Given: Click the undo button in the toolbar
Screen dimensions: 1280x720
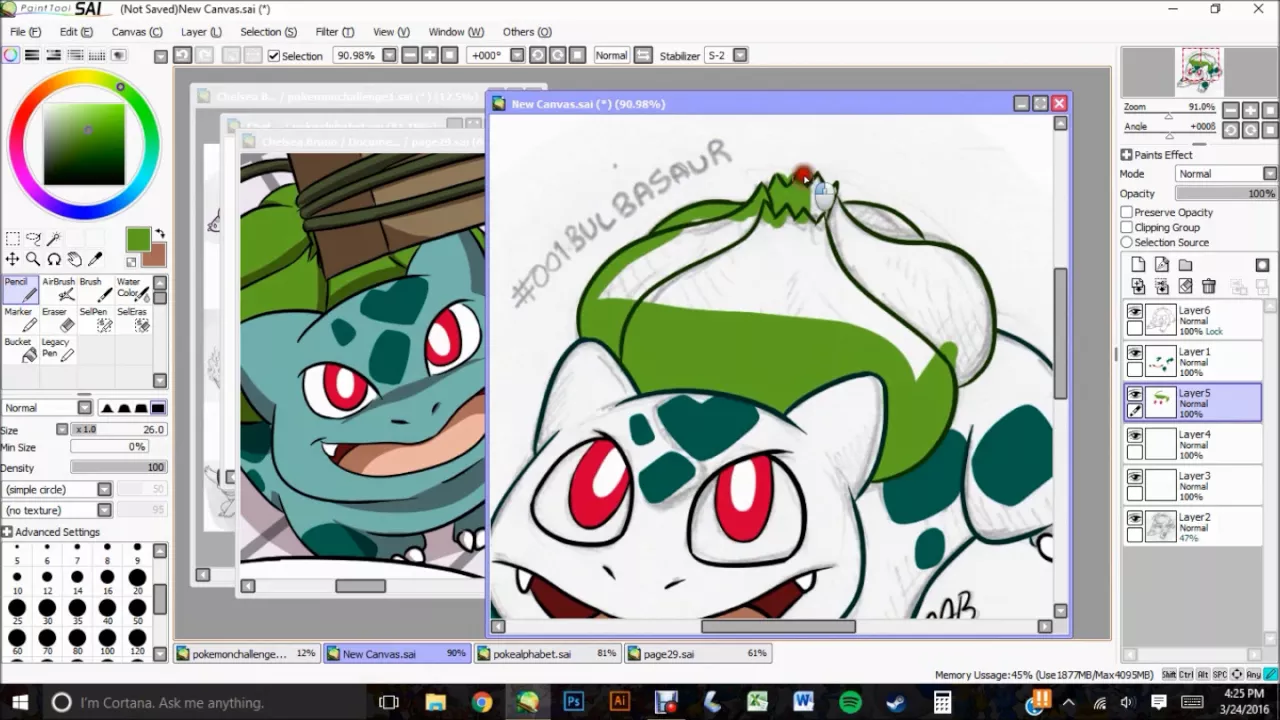Looking at the screenshot, I should [x=182, y=56].
